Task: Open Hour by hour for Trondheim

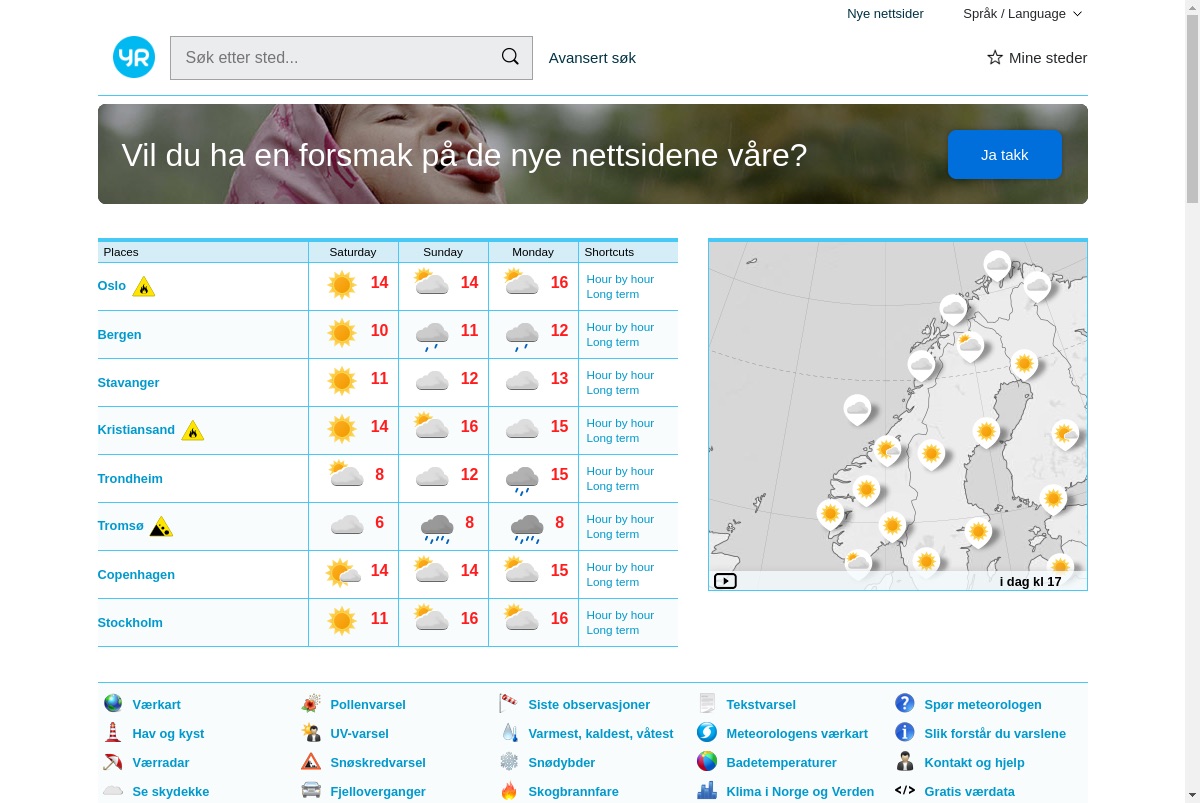Action: click(x=620, y=471)
